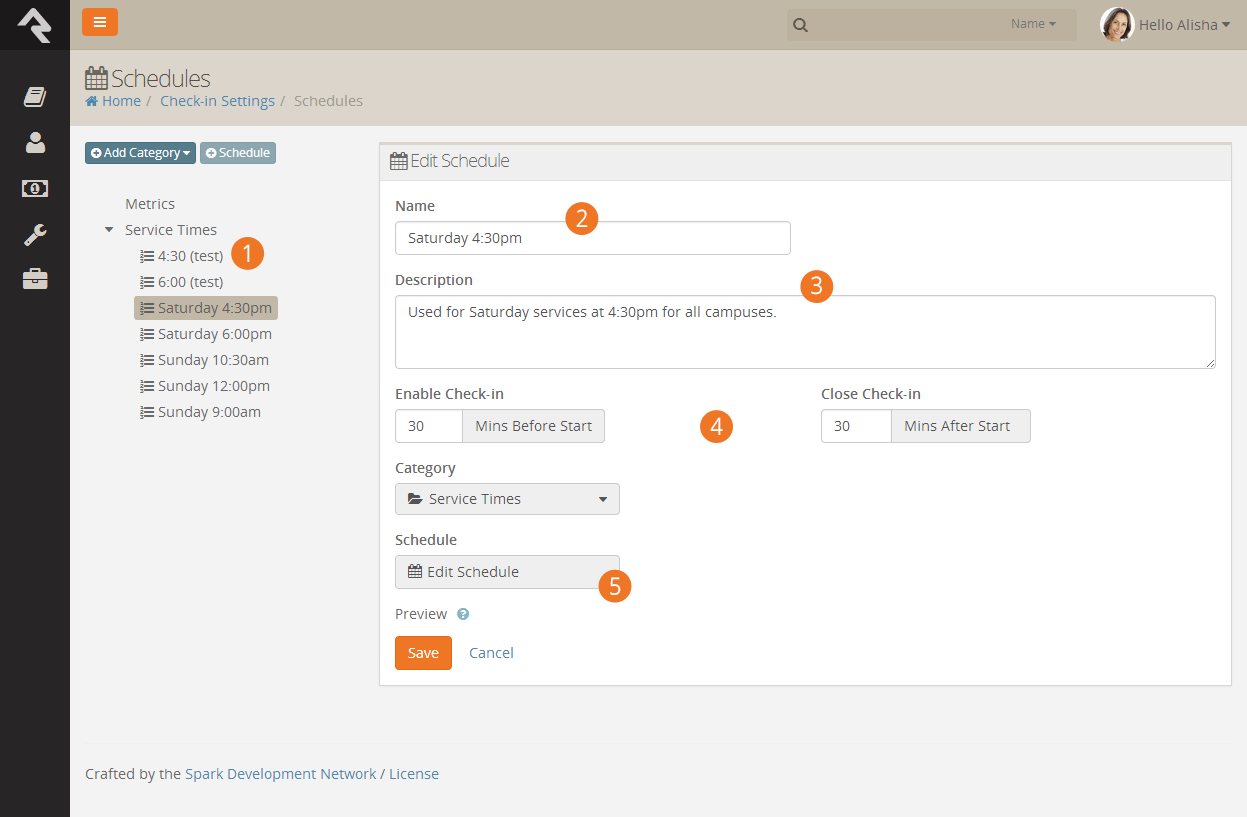This screenshot has width=1247, height=817.
Task: Open Spark Development Network link
Action: (281, 774)
